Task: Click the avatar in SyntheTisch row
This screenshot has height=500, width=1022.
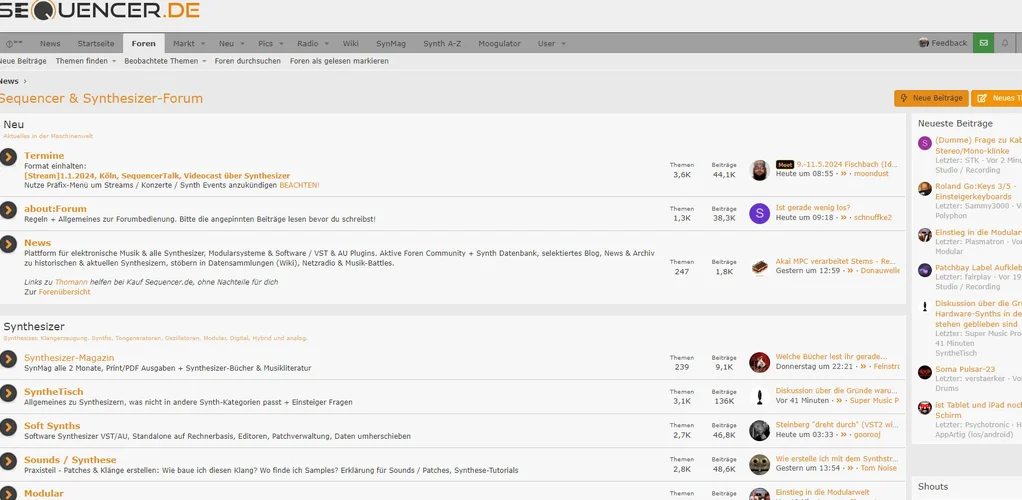Action: pos(759,396)
